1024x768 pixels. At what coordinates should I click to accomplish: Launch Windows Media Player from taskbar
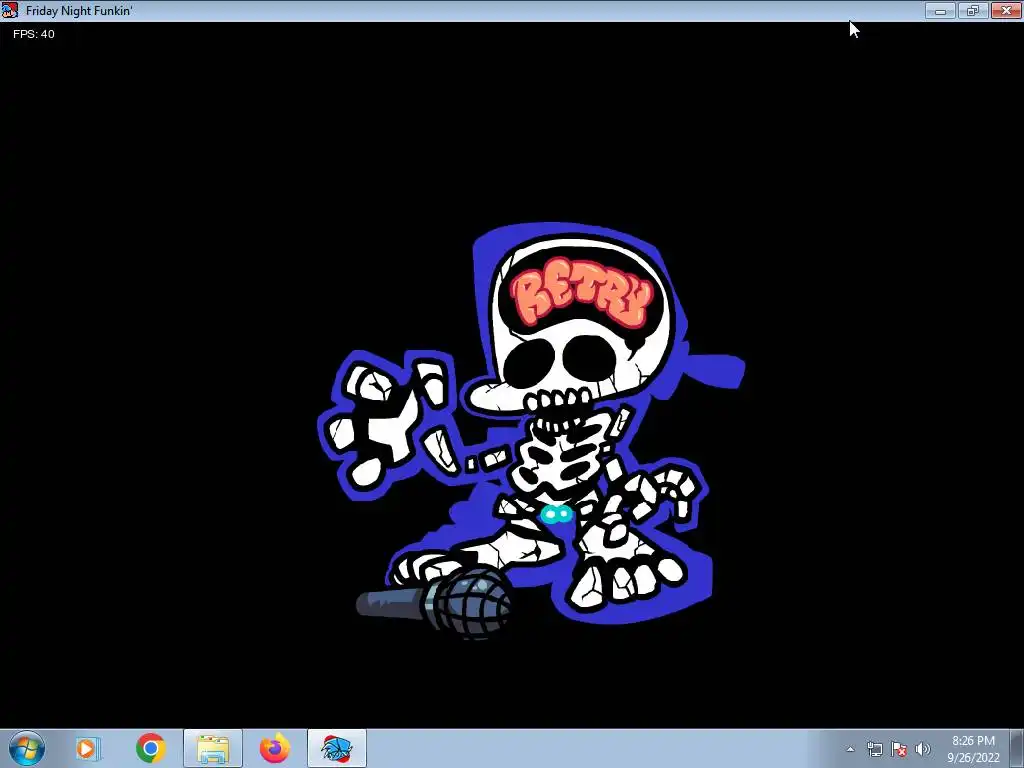click(x=87, y=748)
